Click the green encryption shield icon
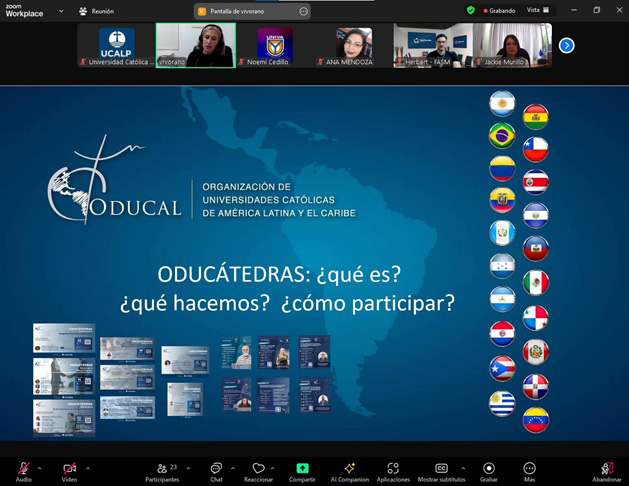 [x=471, y=10]
